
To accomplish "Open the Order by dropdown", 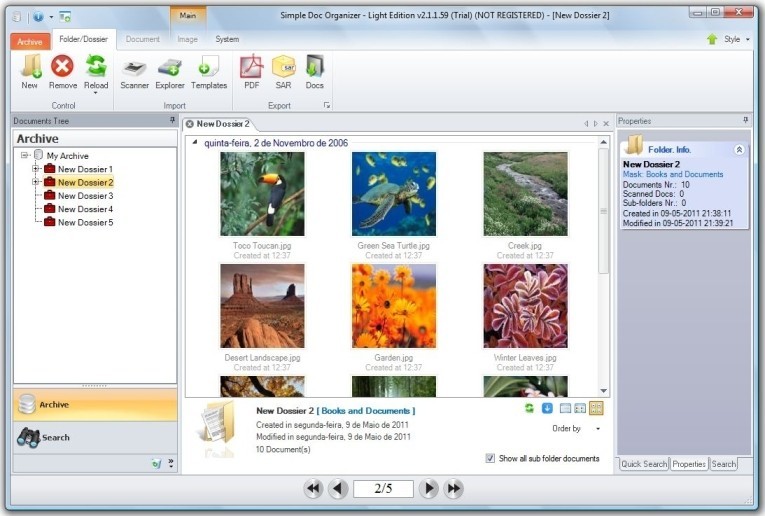I will (x=598, y=429).
